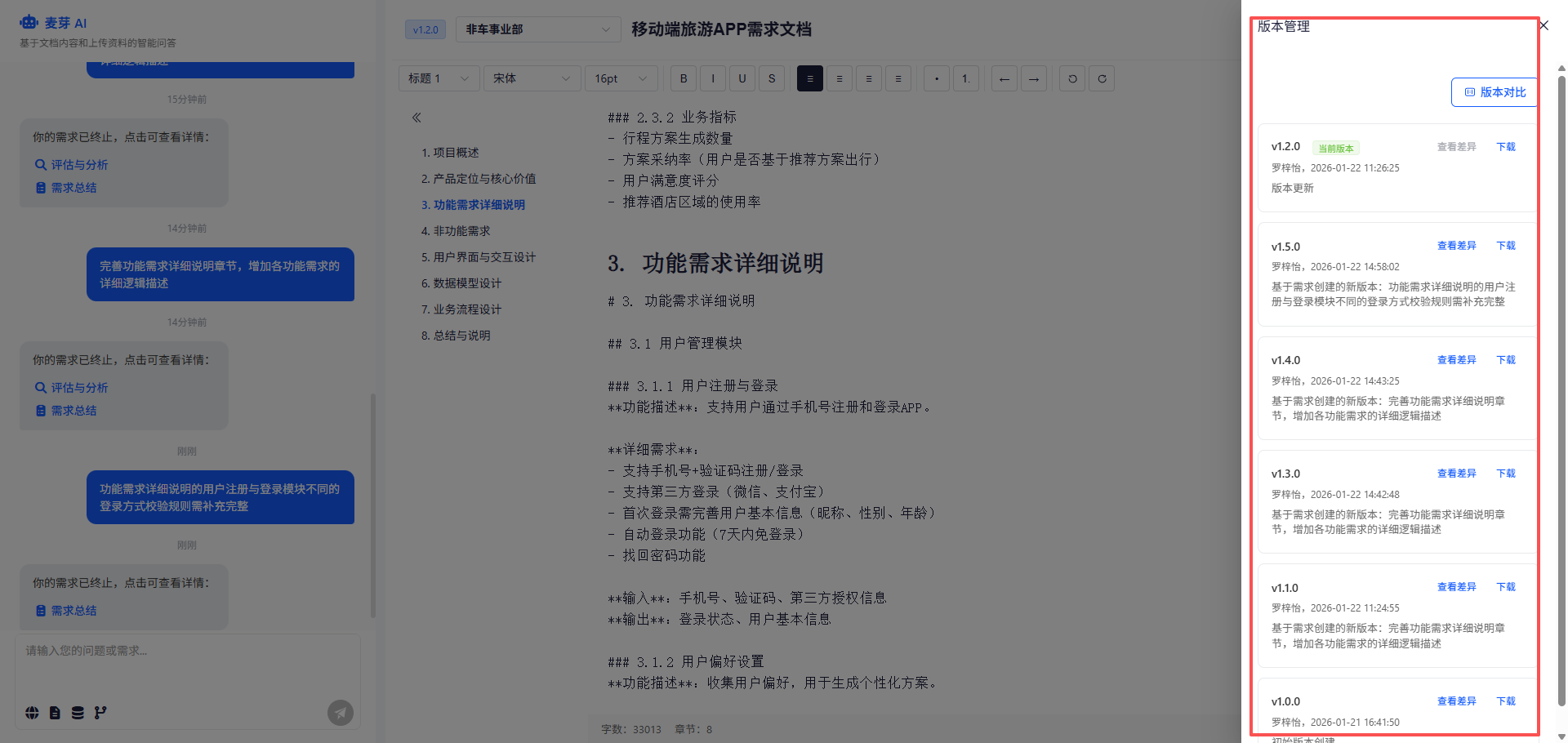Click the document icon under chat input
Image resolution: width=1568 pixels, height=743 pixels.
pyautogui.click(x=55, y=713)
